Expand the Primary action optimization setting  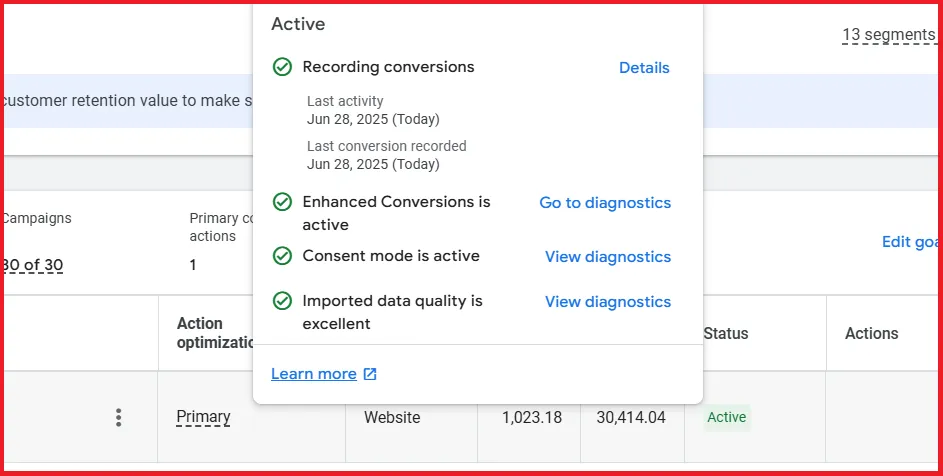point(203,417)
